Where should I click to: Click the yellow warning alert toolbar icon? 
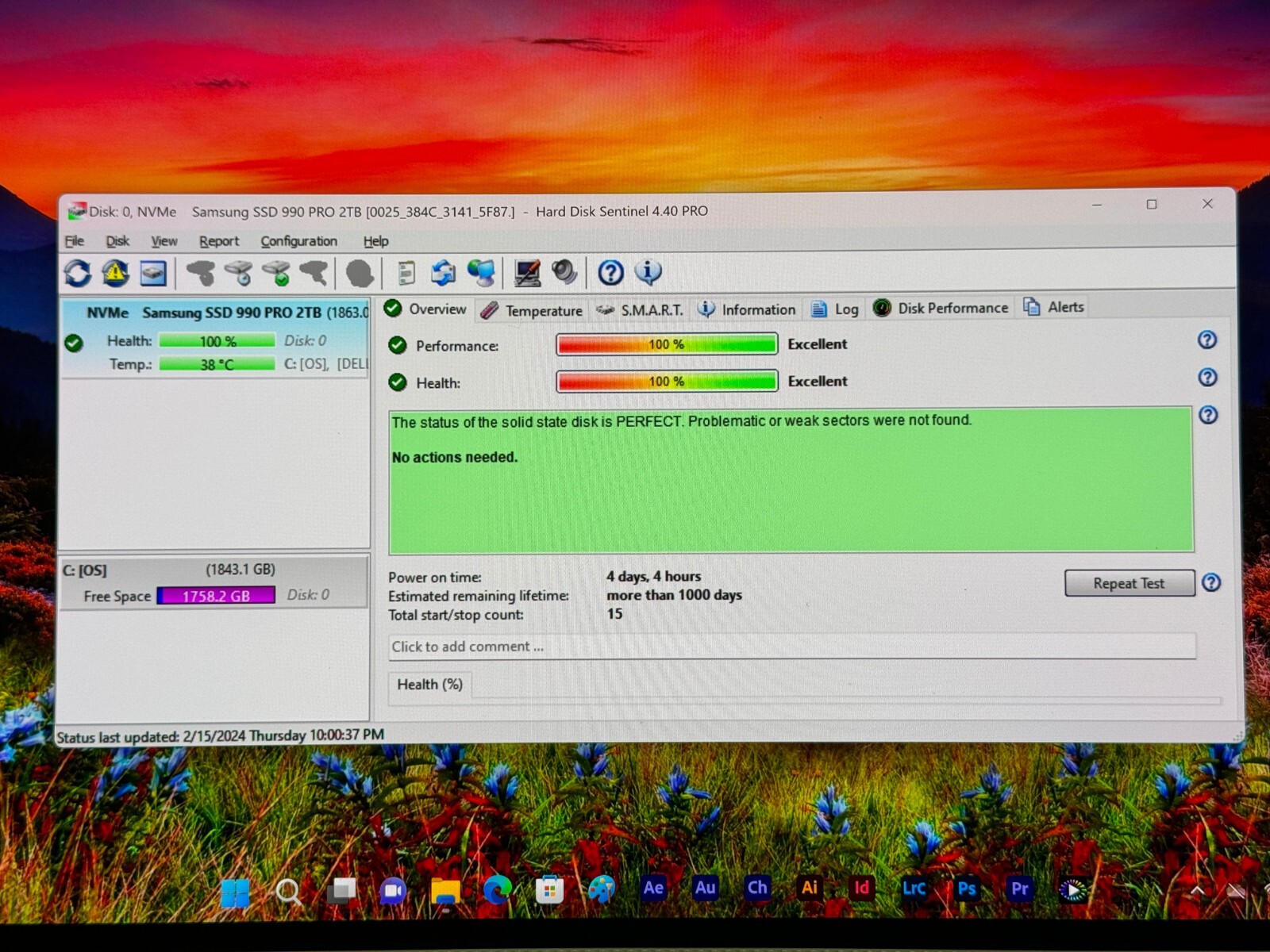[115, 274]
